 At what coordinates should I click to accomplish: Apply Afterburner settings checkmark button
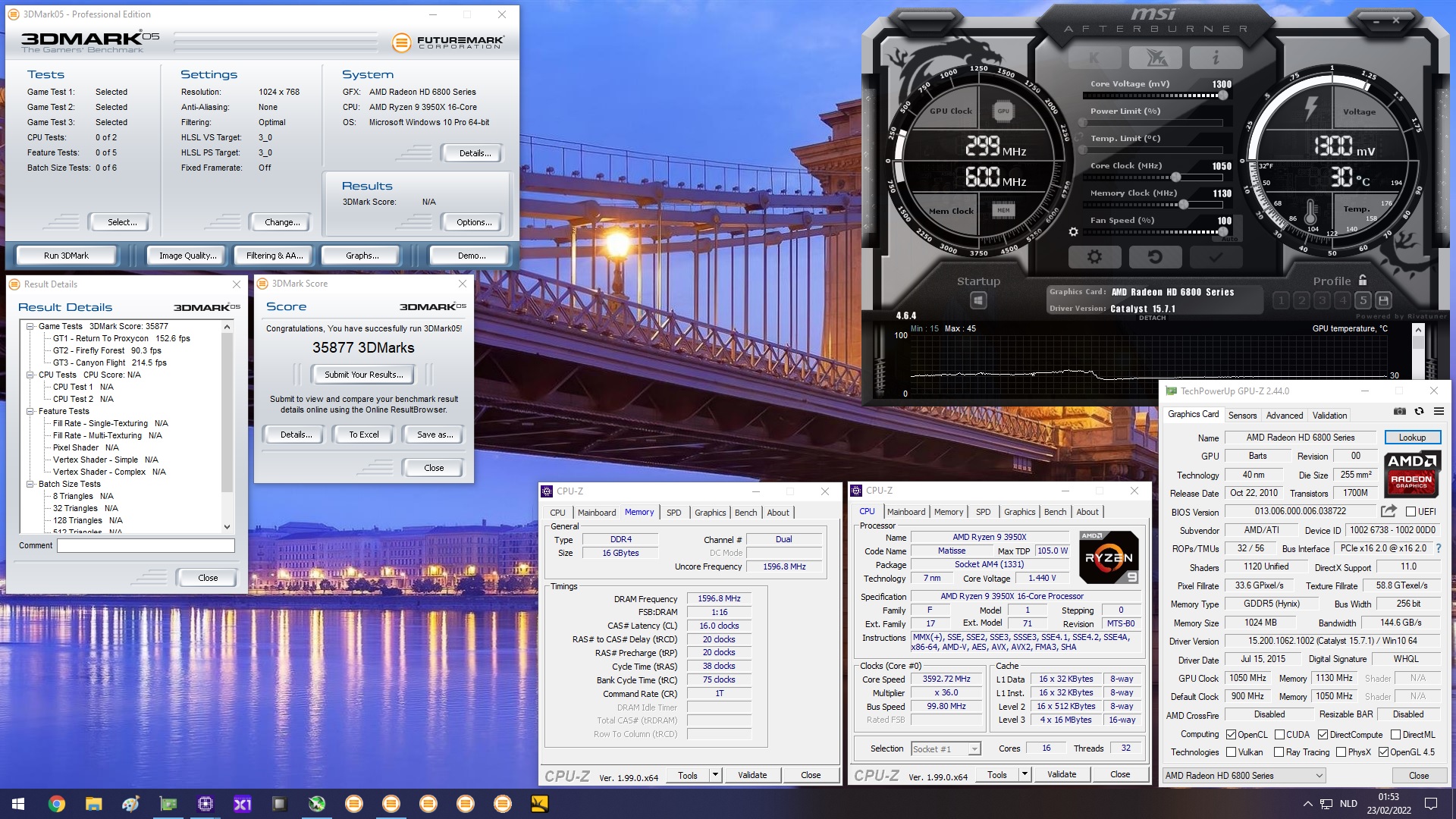(1215, 256)
